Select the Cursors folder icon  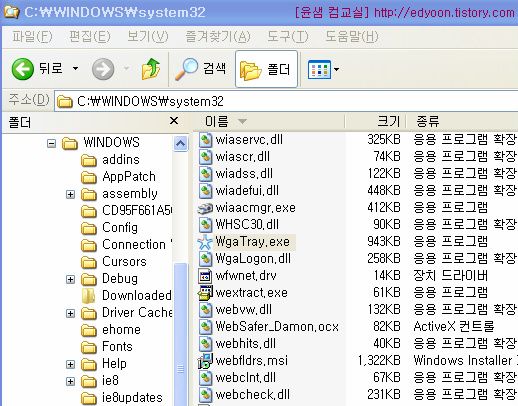pos(89,262)
